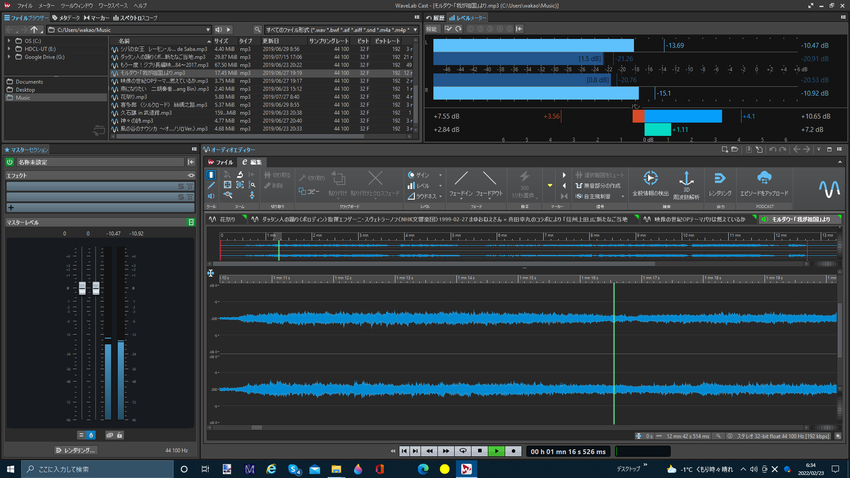Click the file list horizontal scrollbar
This screenshot has width=850, height=478.
(x=239, y=137)
